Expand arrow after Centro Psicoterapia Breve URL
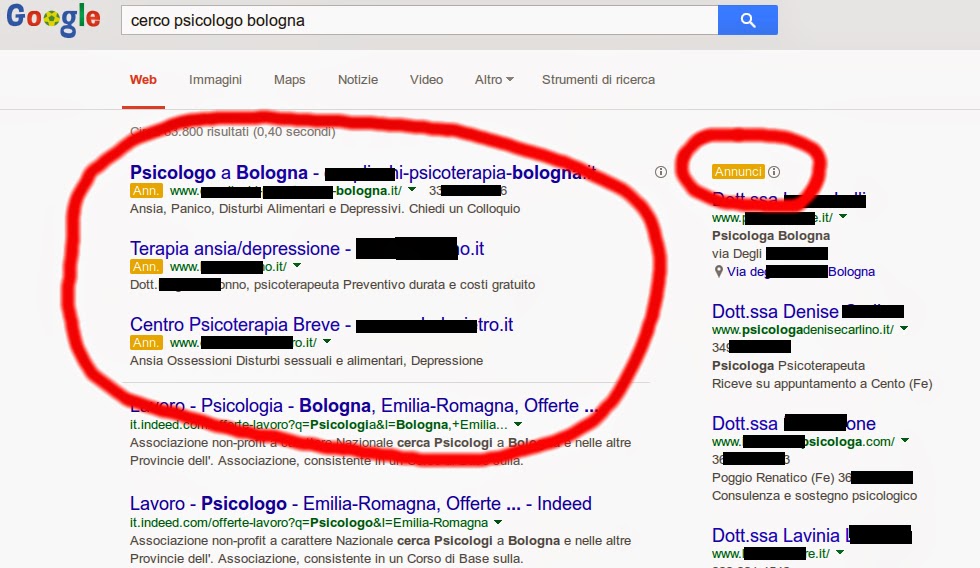The image size is (980, 568). pos(327,342)
